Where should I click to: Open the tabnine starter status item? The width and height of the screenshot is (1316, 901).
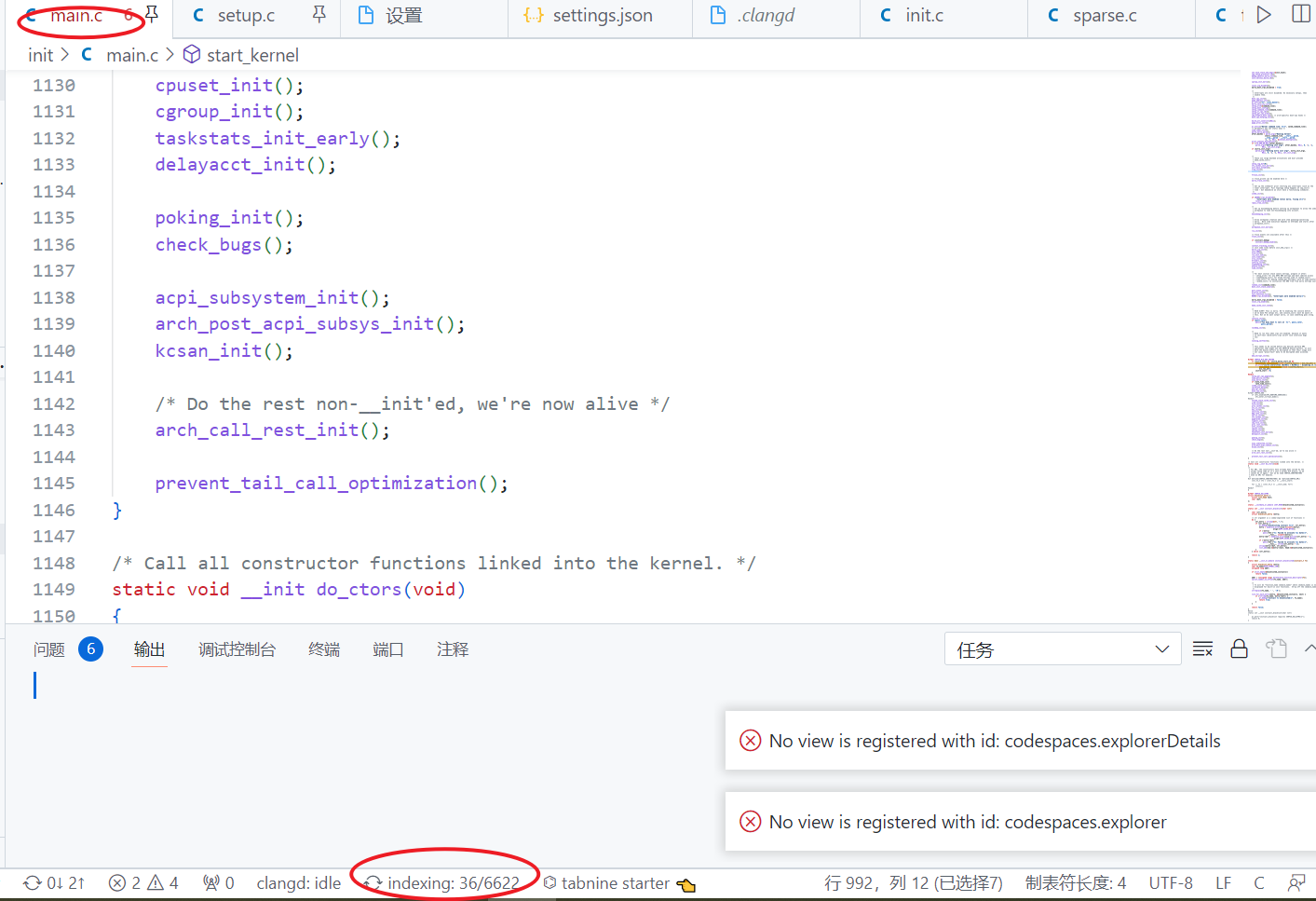pyautogui.click(x=619, y=882)
